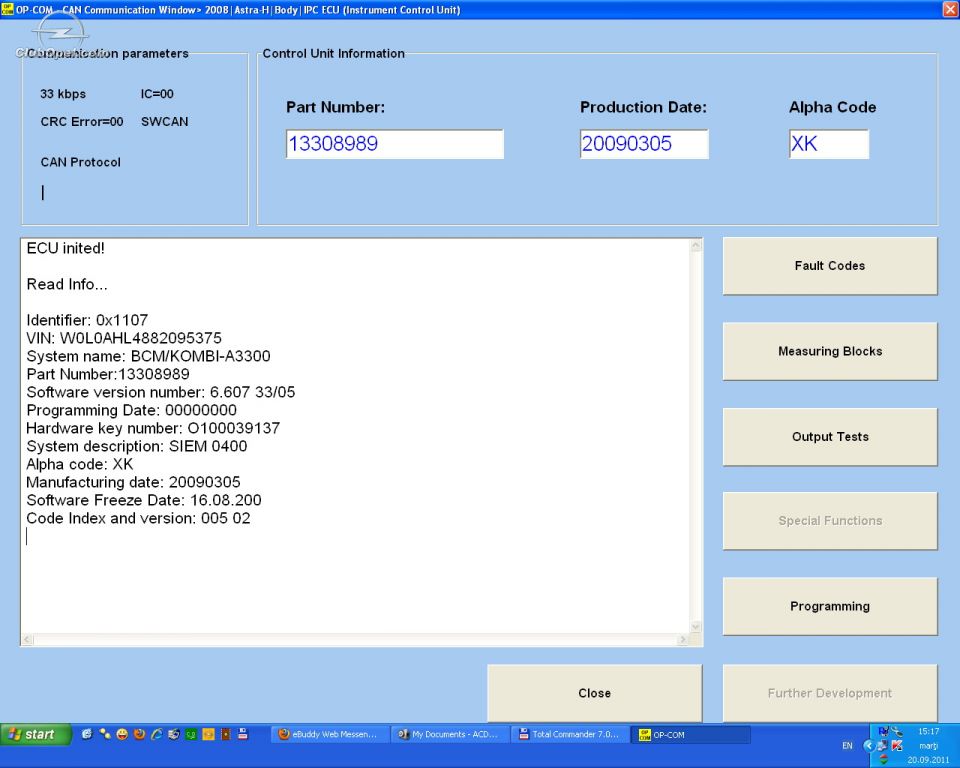The image size is (960, 768).
Task: Open Measuring Blocks
Action: tap(830, 351)
